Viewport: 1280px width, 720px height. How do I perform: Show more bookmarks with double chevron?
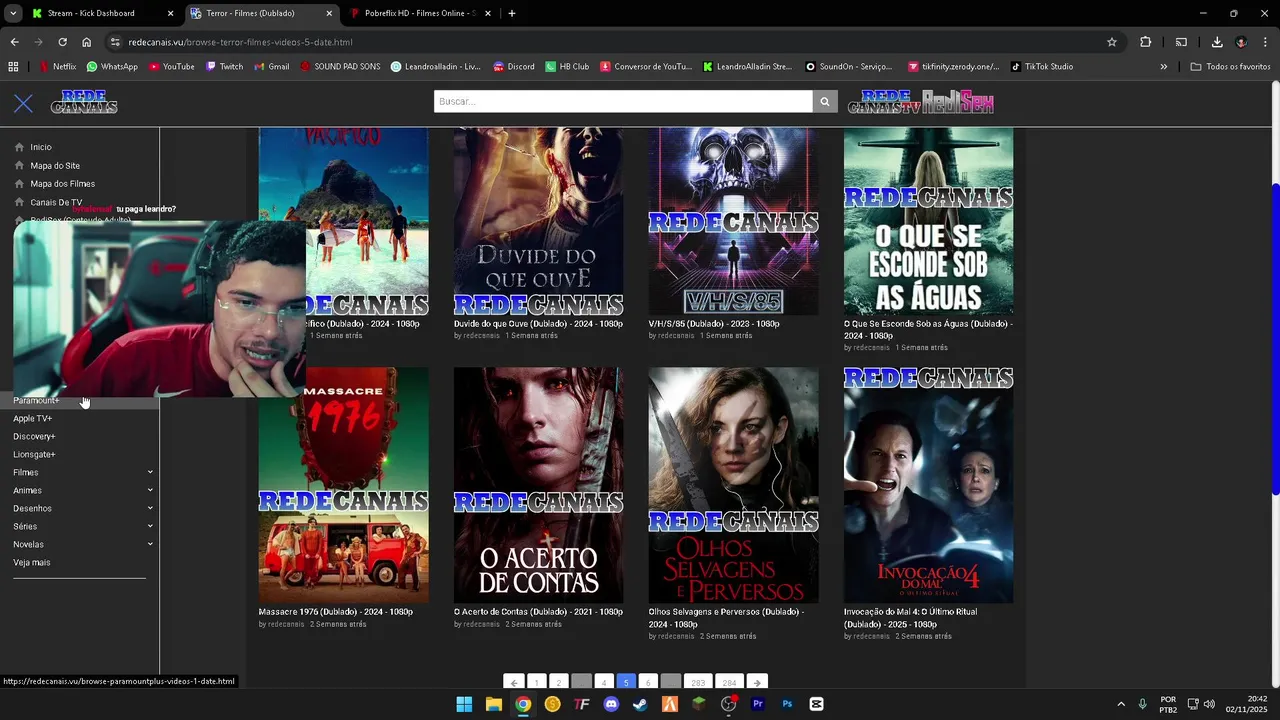coord(1163,67)
